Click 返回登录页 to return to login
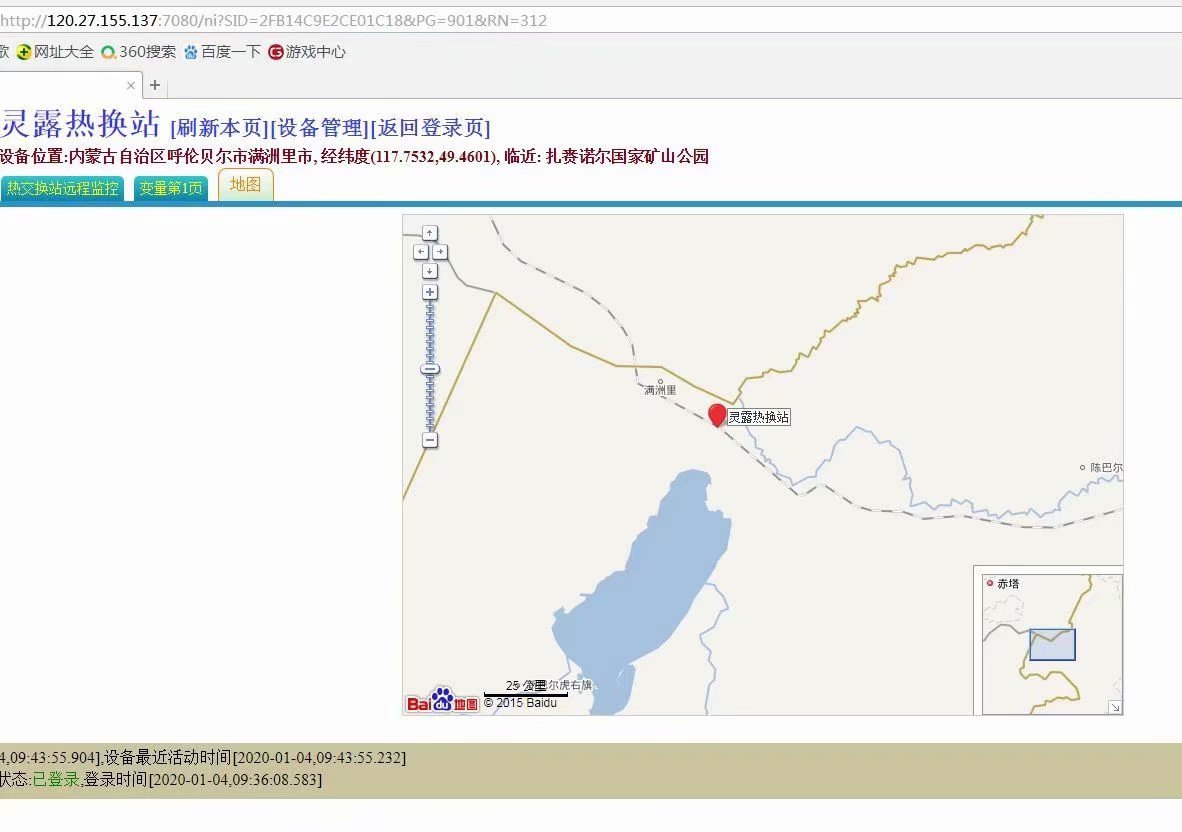Image resolution: width=1182 pixels, height=832 pixels. (430, 128)
